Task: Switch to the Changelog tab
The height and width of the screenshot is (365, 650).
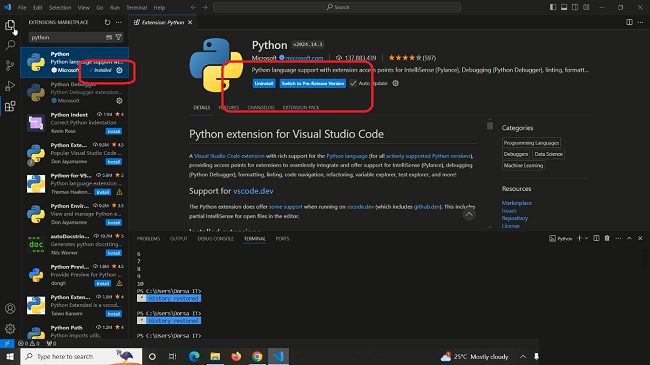Action: [x=261, y=107]
